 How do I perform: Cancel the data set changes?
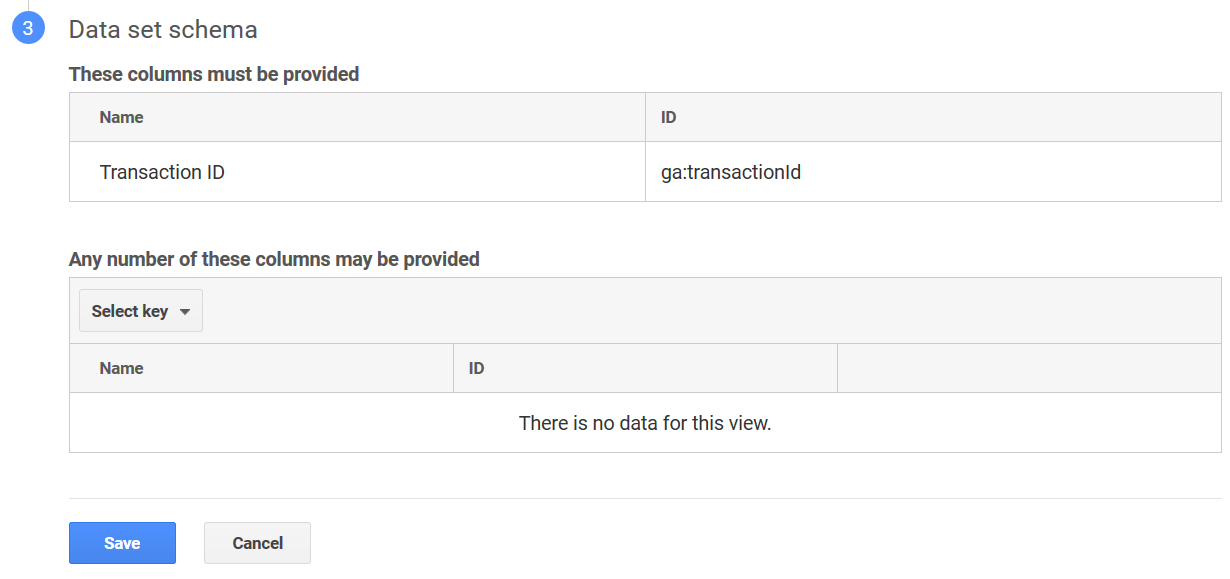pos(257,543)
